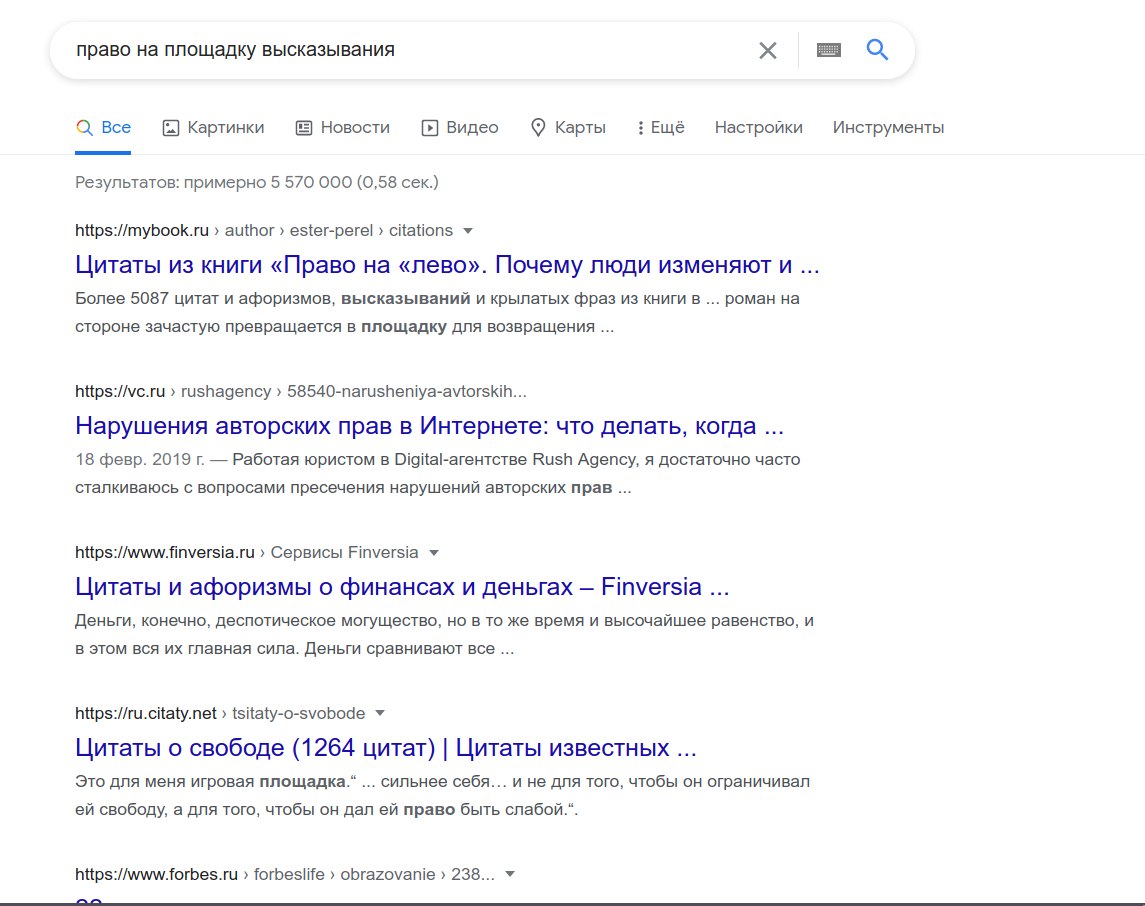Clear the search query with the X icon
1145x906 pixels.
pyautogui.click(x=767, y=50)
